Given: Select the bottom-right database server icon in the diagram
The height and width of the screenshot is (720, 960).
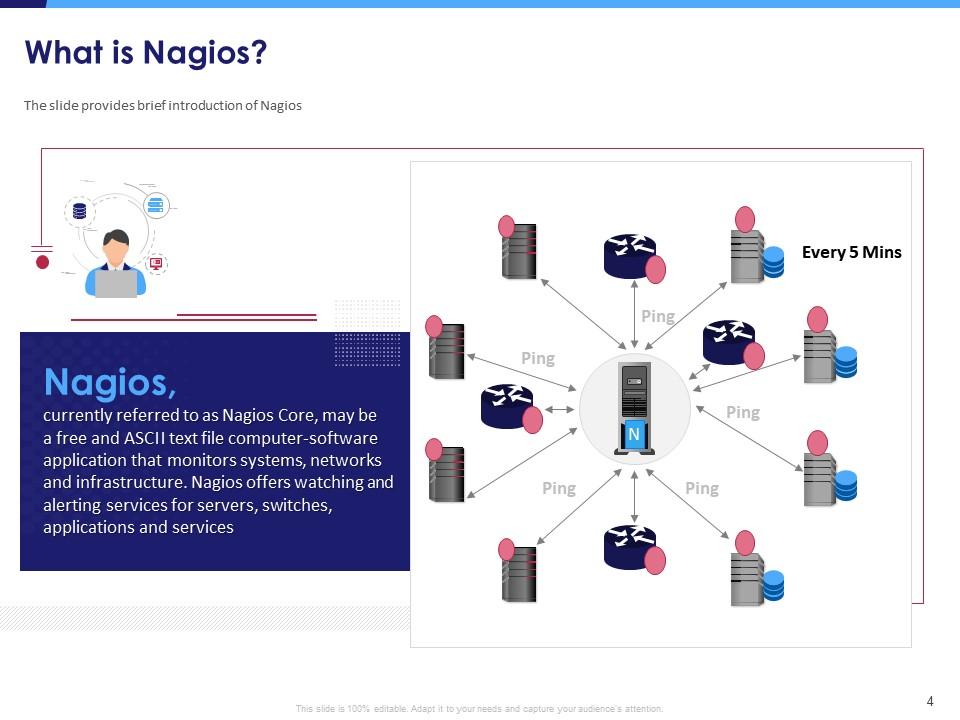Looking at the screenshot, I should click(752, 577).
